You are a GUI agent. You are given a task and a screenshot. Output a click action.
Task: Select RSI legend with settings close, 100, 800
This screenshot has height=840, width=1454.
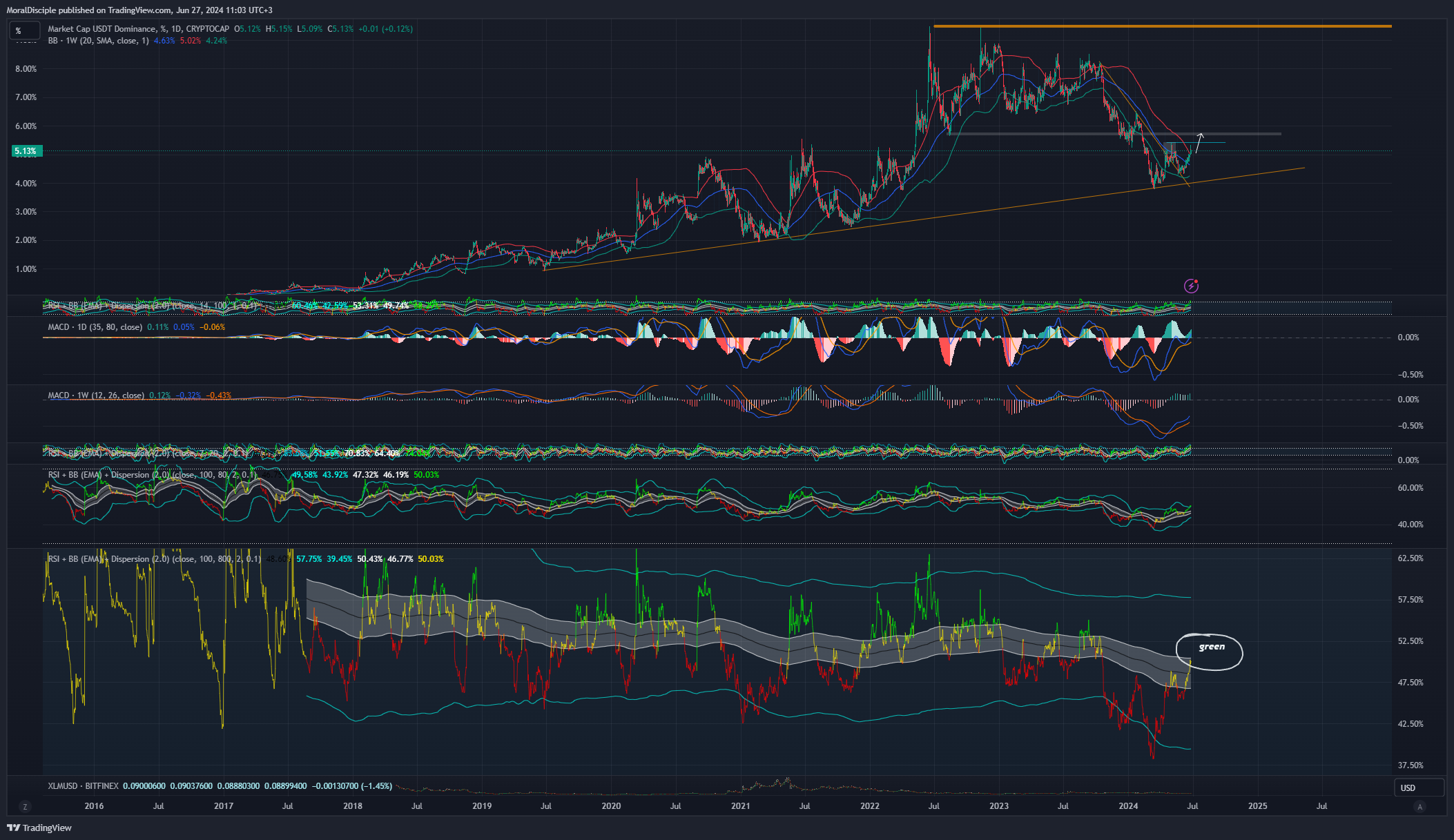(155, 559)
